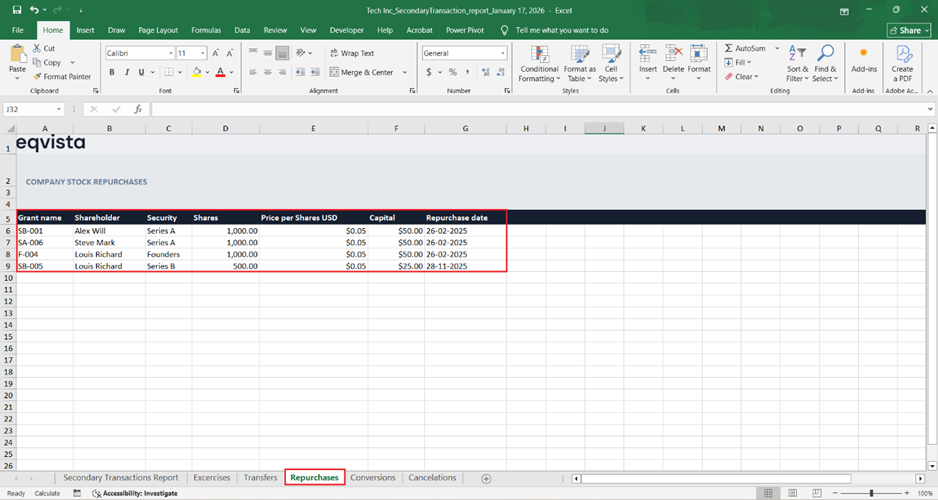The image size is (938, 500).
Task: Open the font name dropdown
Action: (171, 53)
